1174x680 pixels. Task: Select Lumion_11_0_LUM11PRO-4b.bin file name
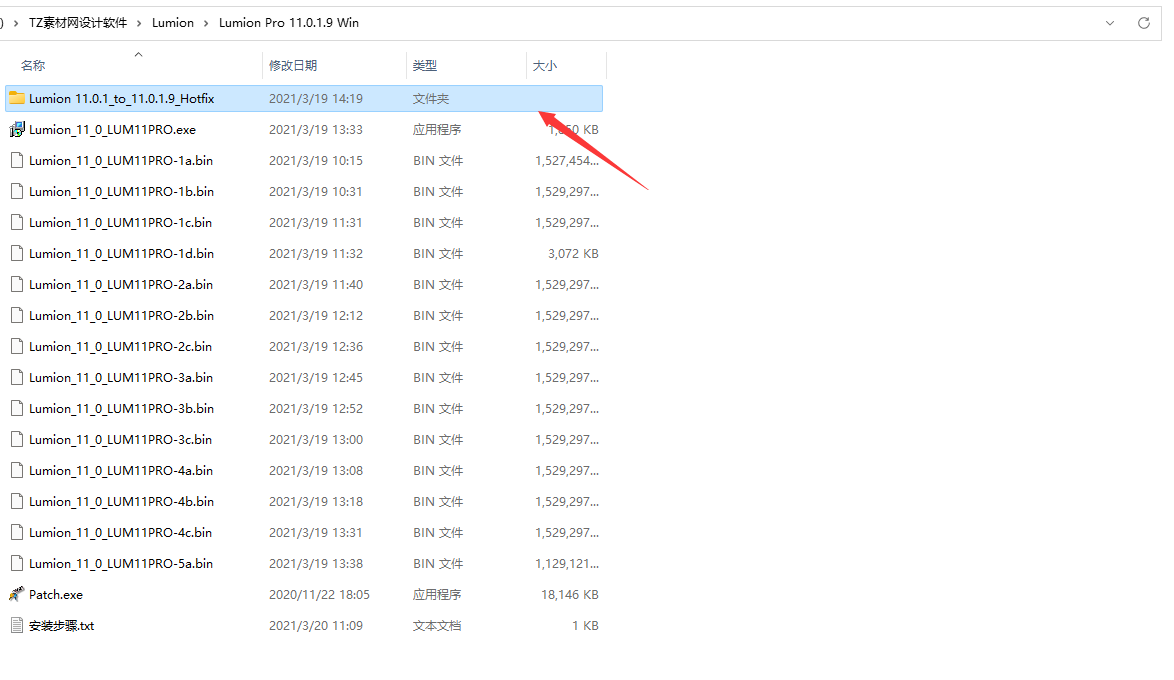(x=121, y=502)
